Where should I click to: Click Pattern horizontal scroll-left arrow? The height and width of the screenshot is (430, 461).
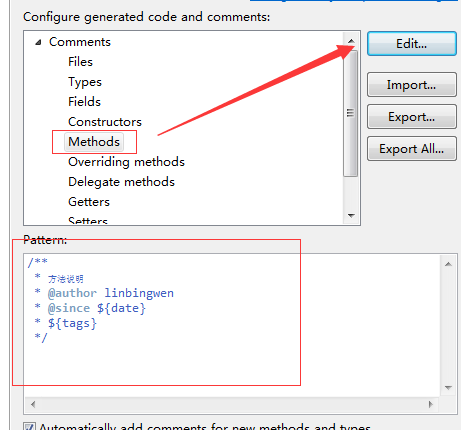tap(33, 404)
